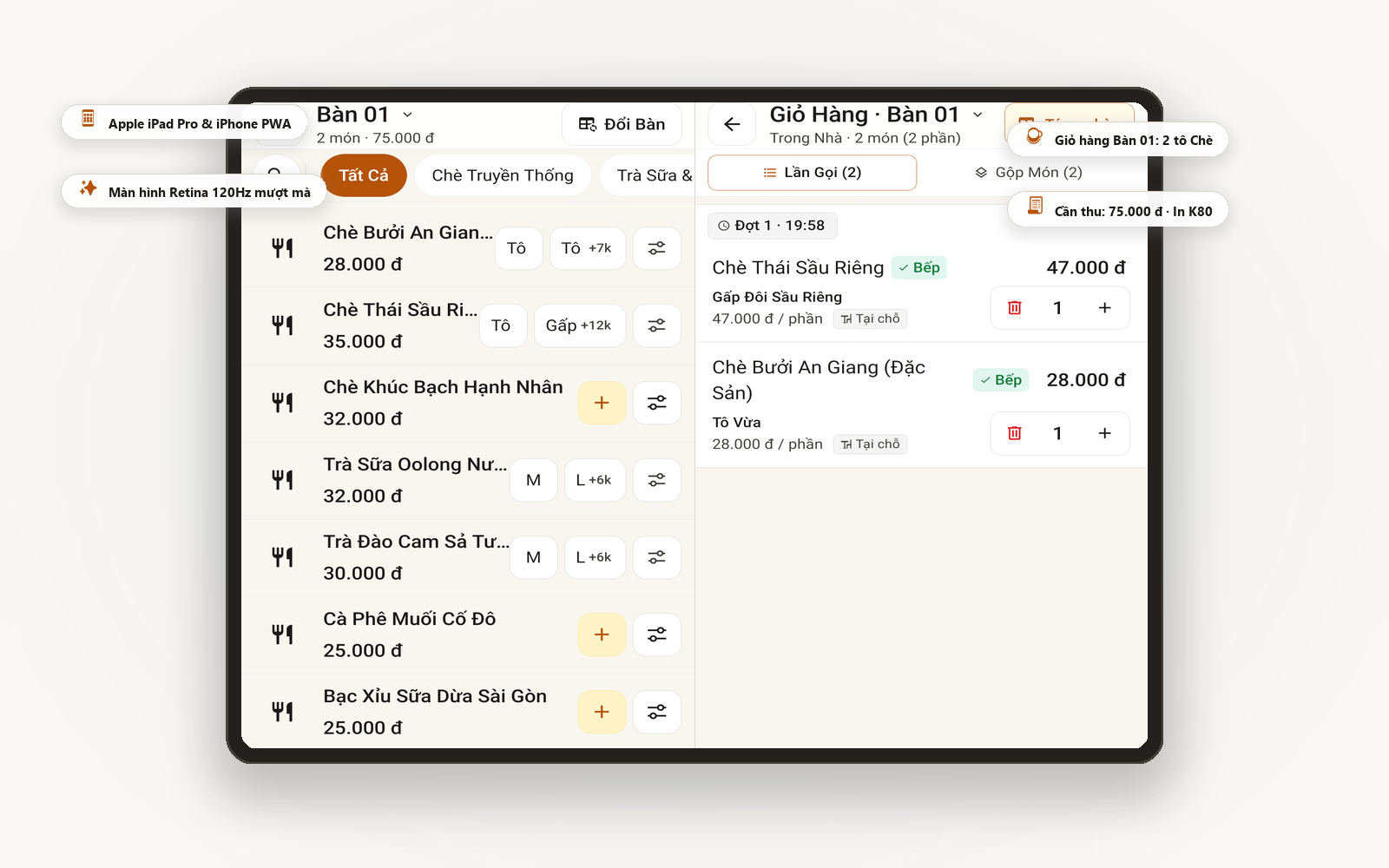This screenshot has width=1389, height=868.
Task: Open options for Cà Phê Muối Cố Đô
Action: pyautogui.click(x=656, y=635)
